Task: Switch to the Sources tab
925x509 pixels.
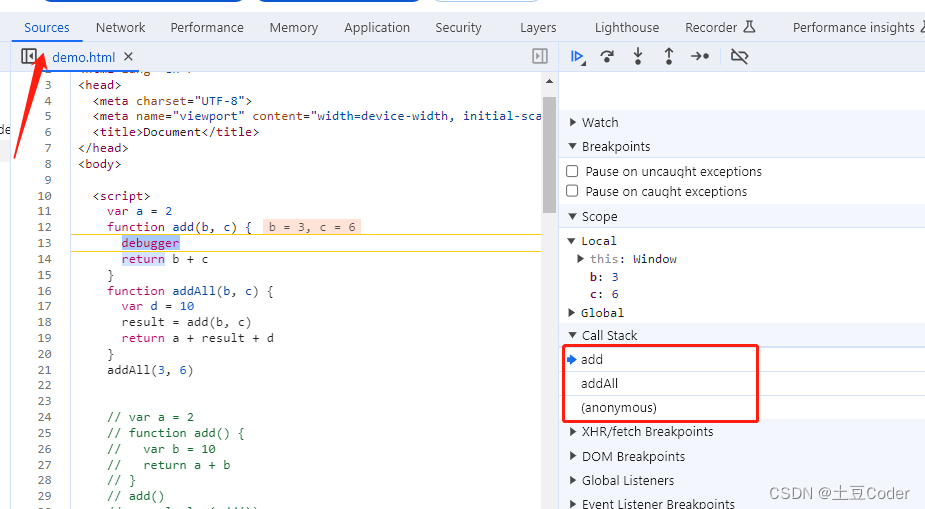Action: click(47, 27)
